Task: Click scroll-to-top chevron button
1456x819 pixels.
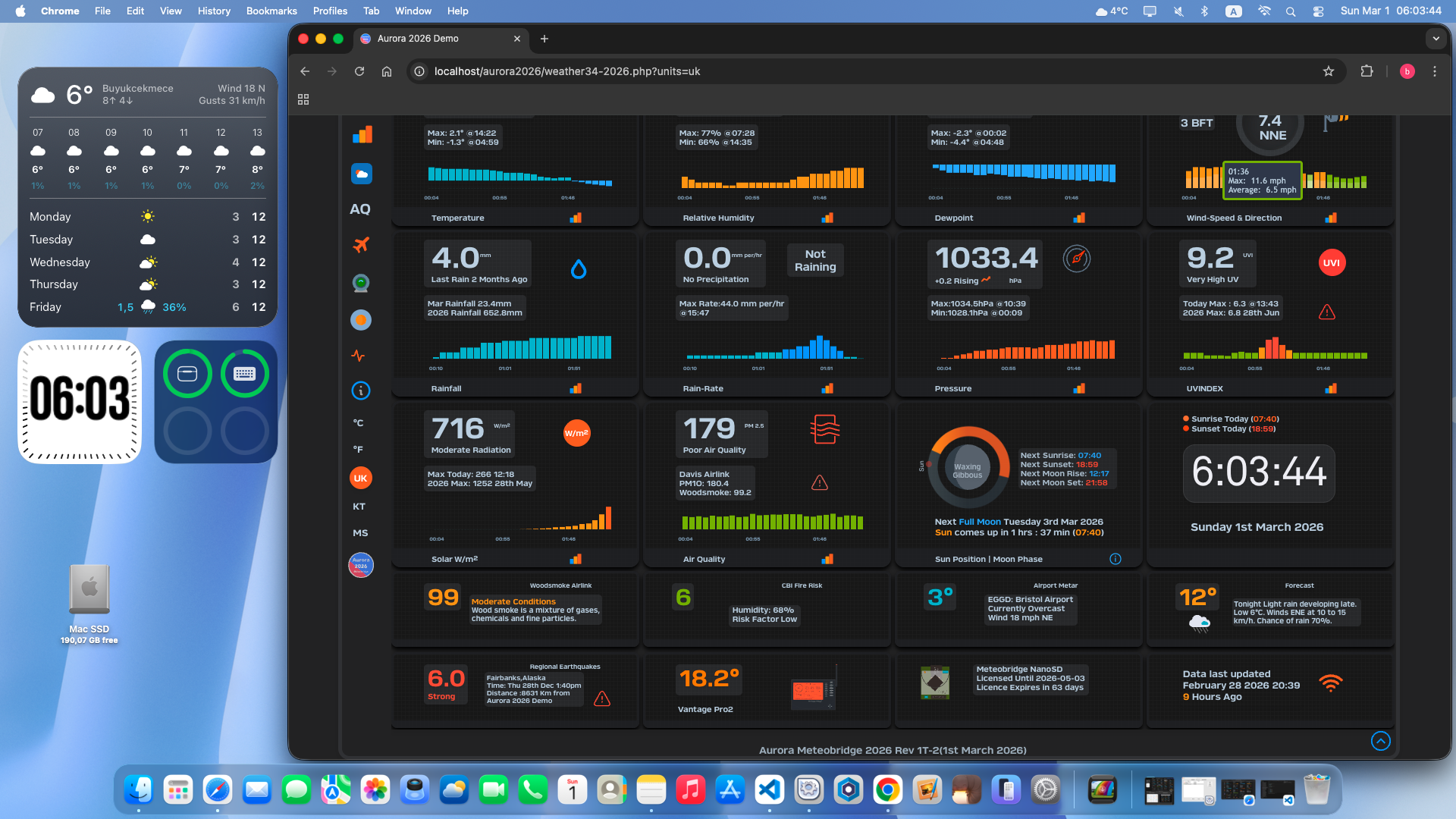Action: pos(1381,741)
